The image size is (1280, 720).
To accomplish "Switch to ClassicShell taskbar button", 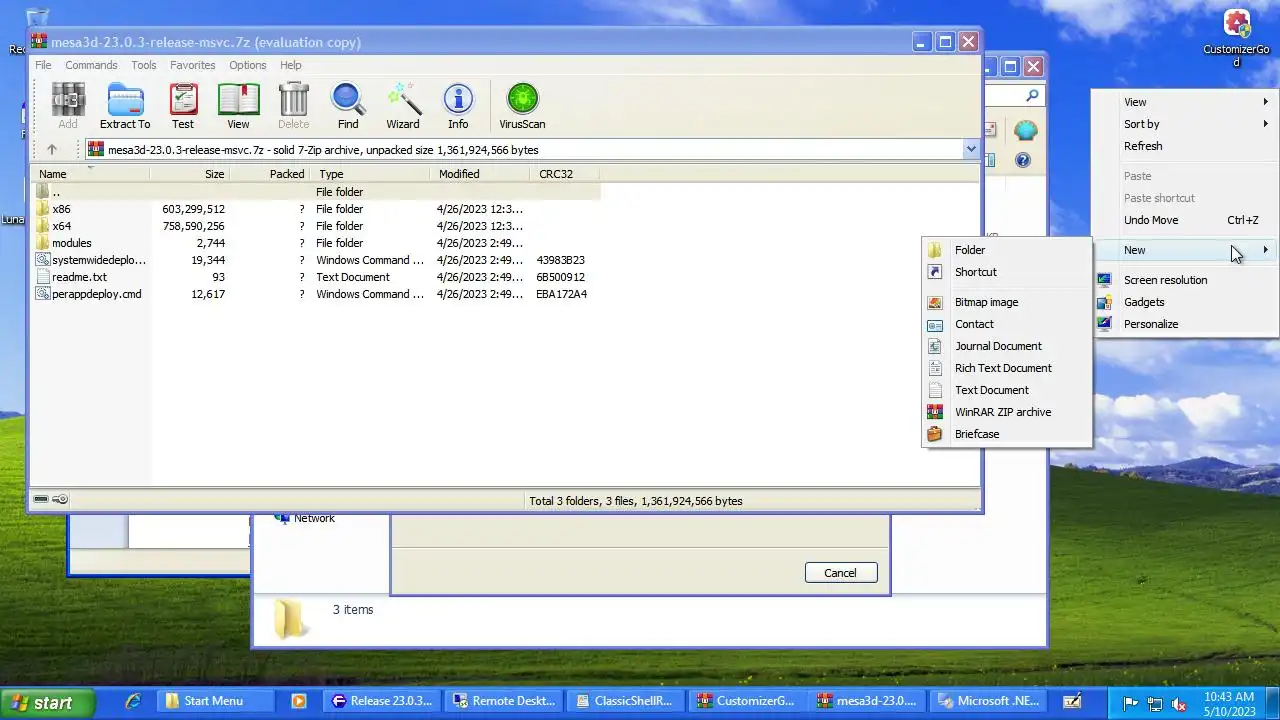I will coord(626,701).
